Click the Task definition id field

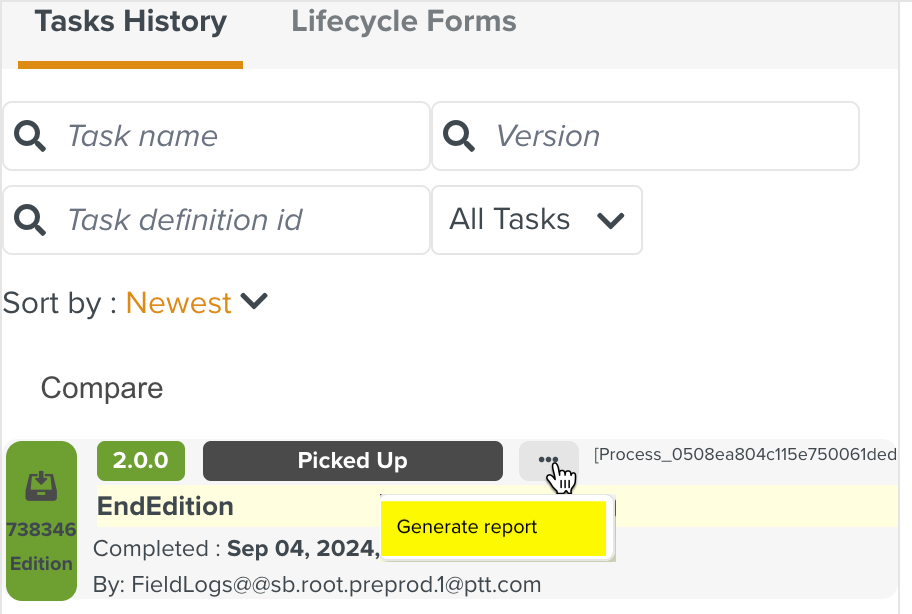240,220
